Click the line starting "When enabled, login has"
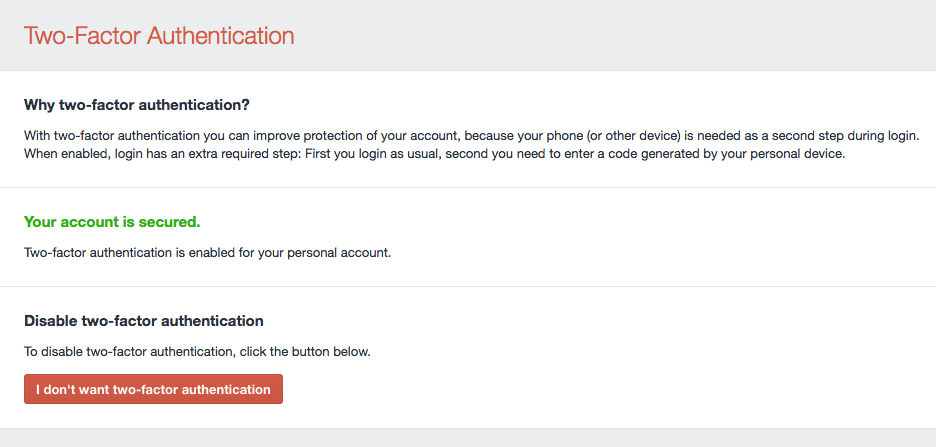This screenshot has height=447, width=936. [x=435, y=154]
